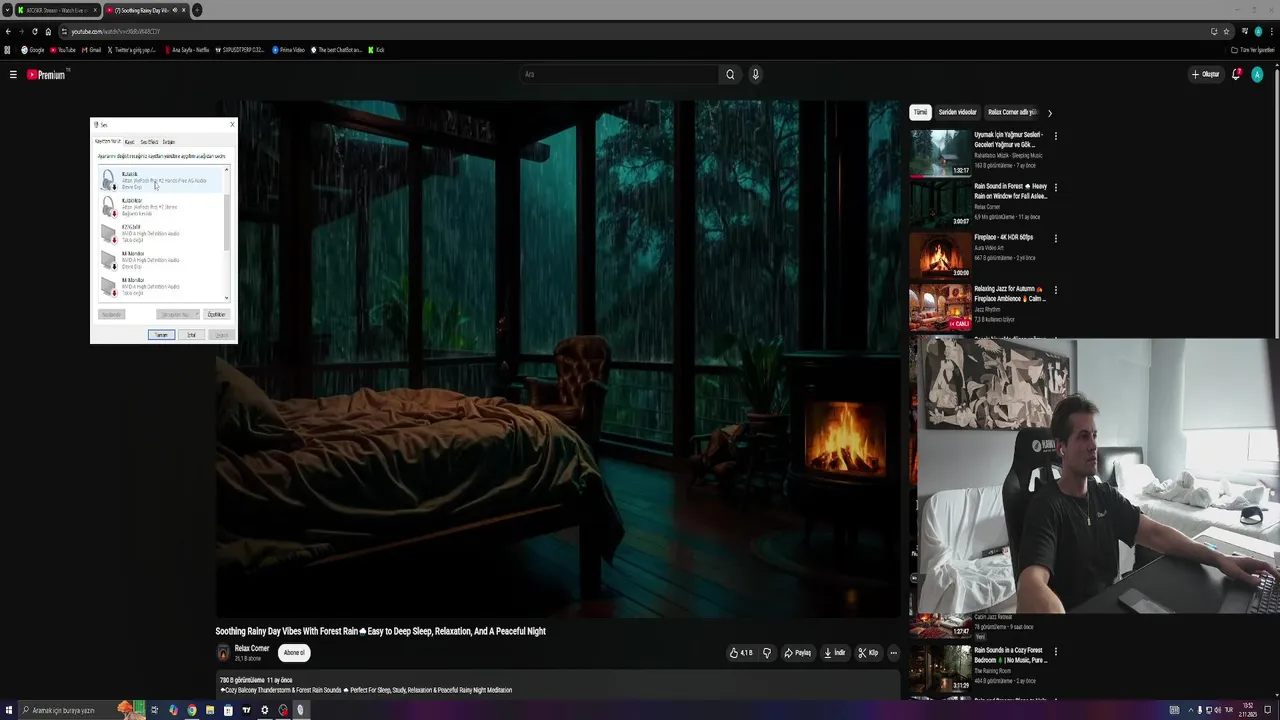Open more actions beside Klip button

[893, 653]
